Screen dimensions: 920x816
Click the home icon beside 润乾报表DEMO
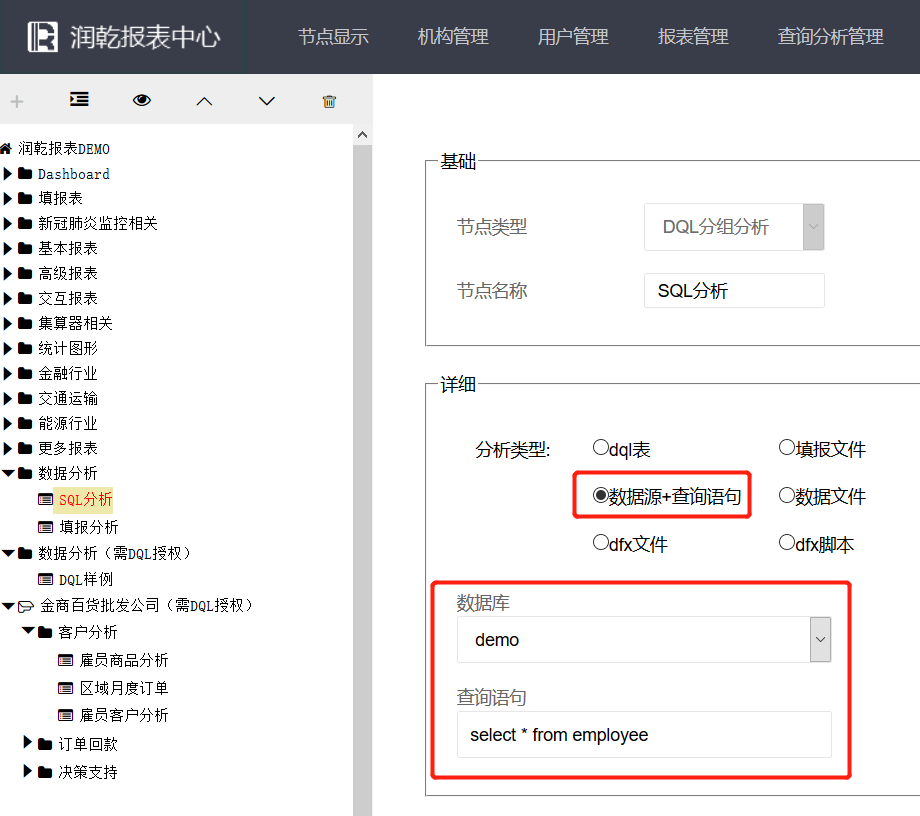coord(7,149)
